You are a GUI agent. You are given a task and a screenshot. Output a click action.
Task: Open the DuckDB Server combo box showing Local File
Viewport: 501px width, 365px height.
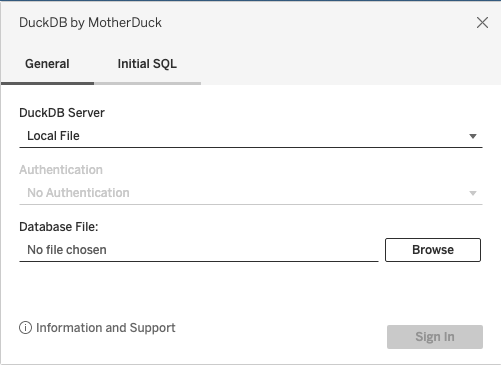pos(251,136)
